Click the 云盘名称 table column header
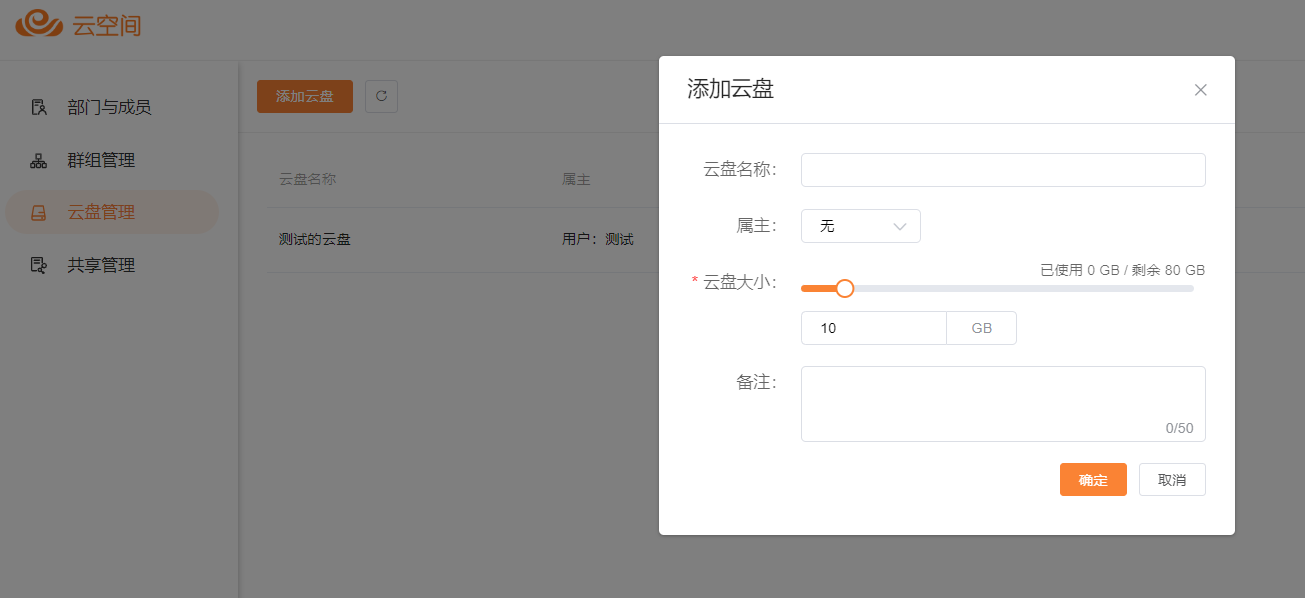 [307, 180]
